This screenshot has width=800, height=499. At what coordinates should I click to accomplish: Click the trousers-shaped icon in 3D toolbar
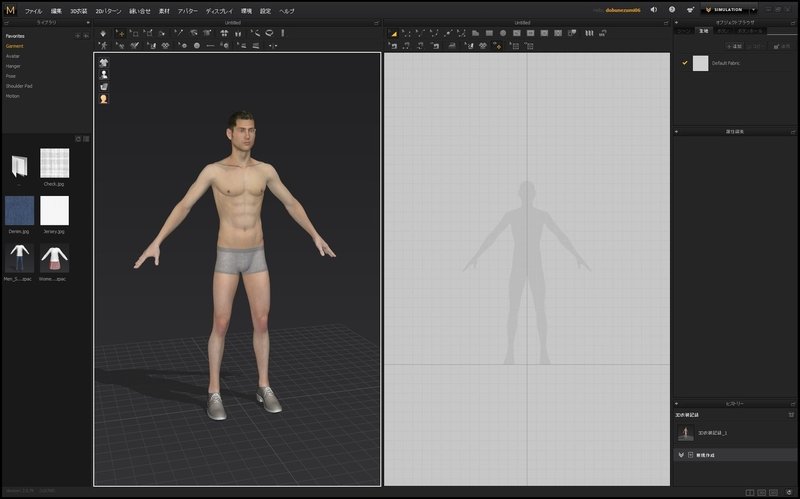click(x=238, y=33)
